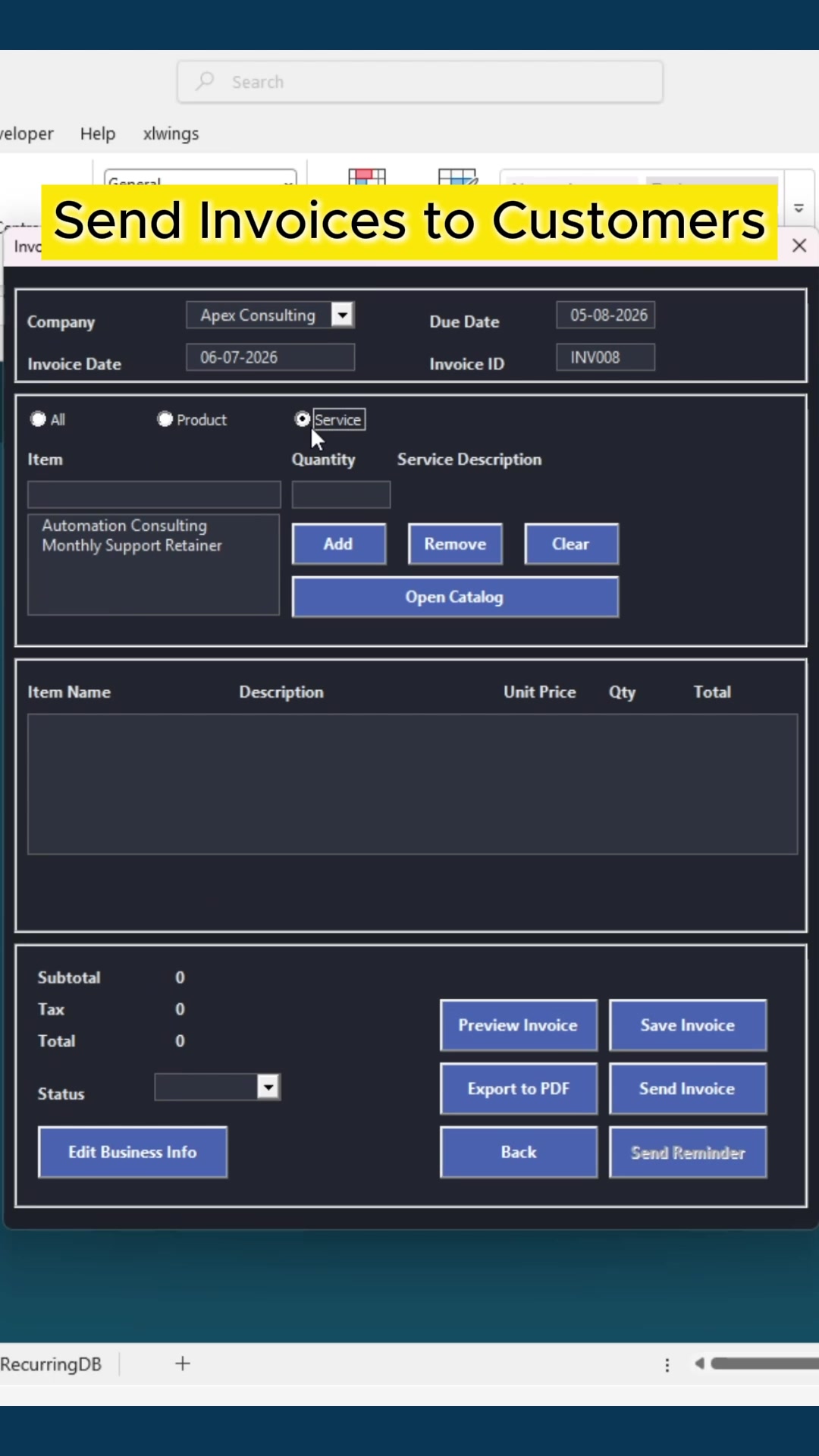819x1456 pixels.
Task: Click the Back button
Action: pyautogui.click(x=519, y=1152)
